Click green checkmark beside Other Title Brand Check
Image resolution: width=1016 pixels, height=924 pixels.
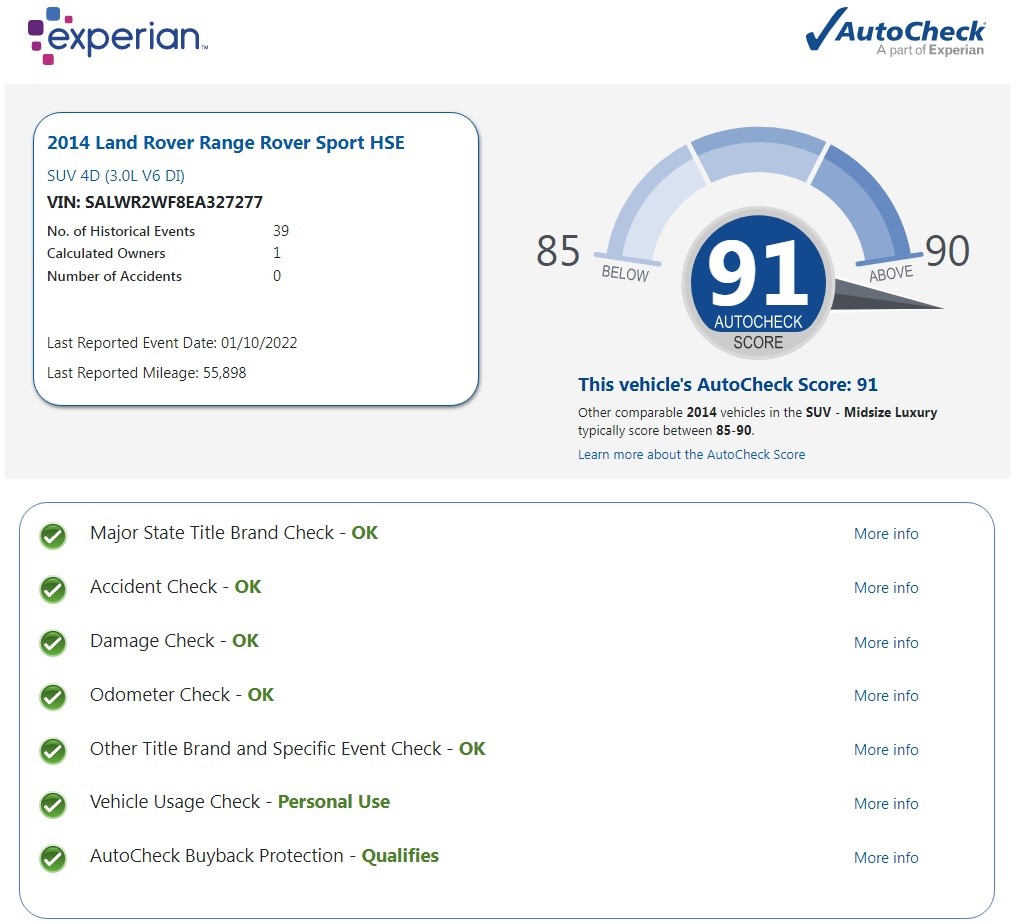(53, 751)
